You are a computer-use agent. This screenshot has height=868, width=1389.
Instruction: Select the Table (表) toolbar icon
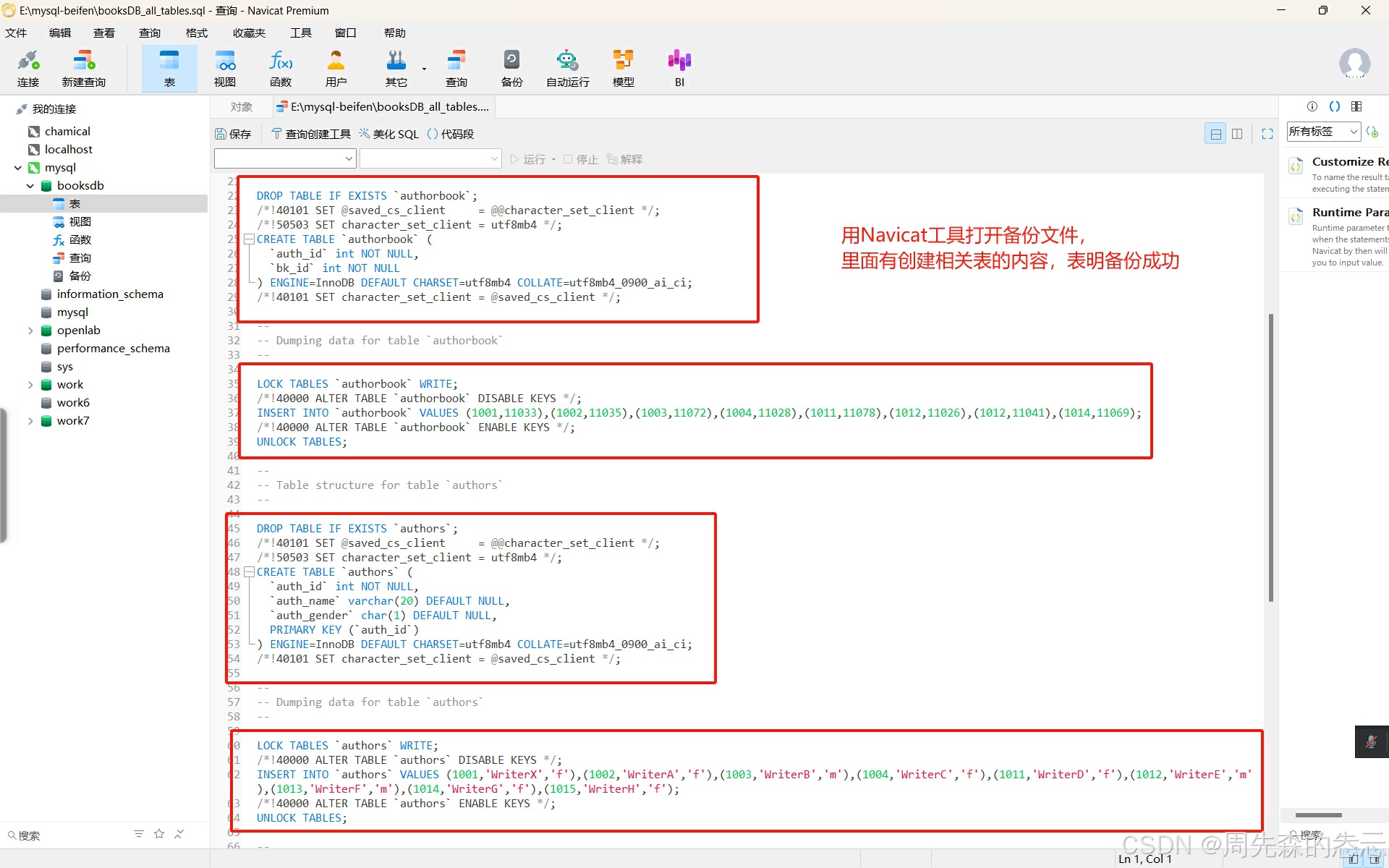point(169,69)
